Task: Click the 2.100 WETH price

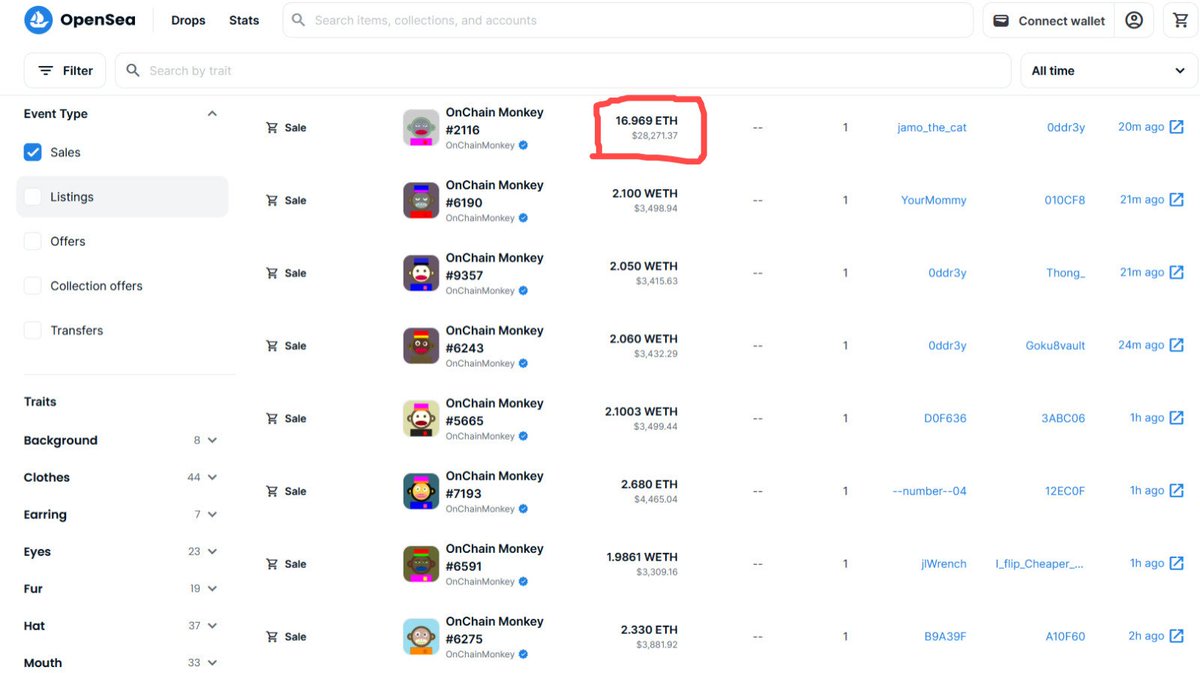Action: [x=644, y=194]
